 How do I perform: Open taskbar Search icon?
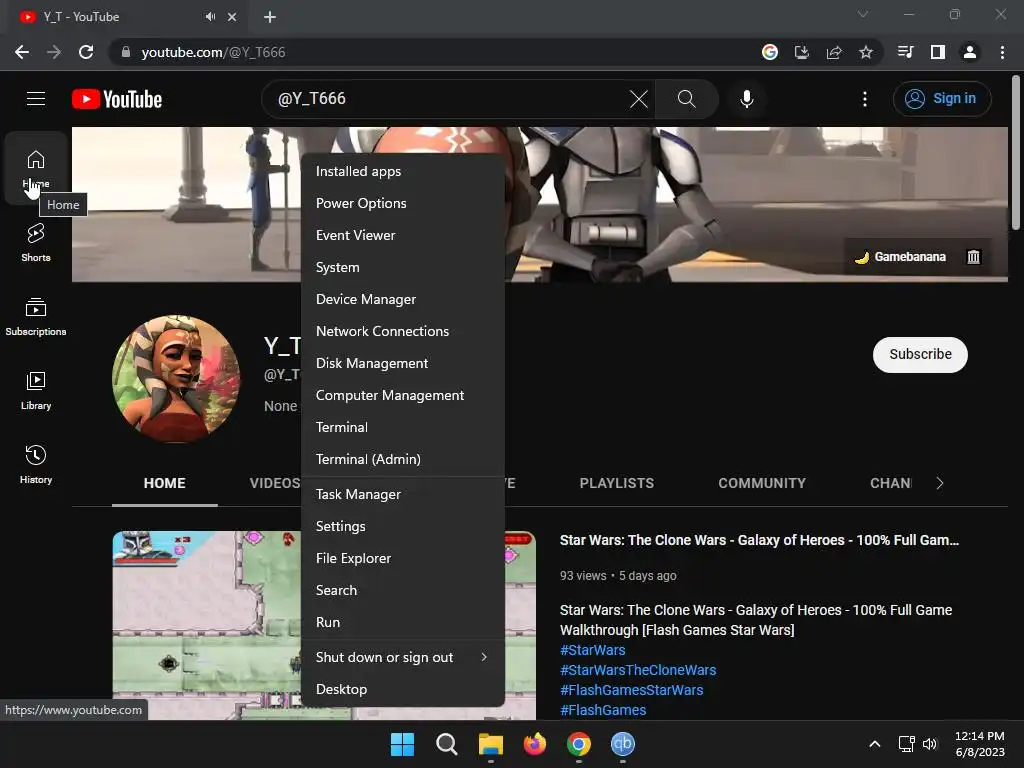point(447,744)
